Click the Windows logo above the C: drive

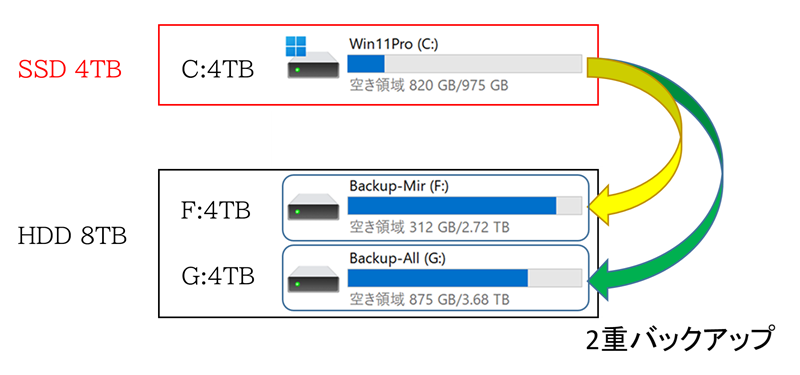click(296, 45)
